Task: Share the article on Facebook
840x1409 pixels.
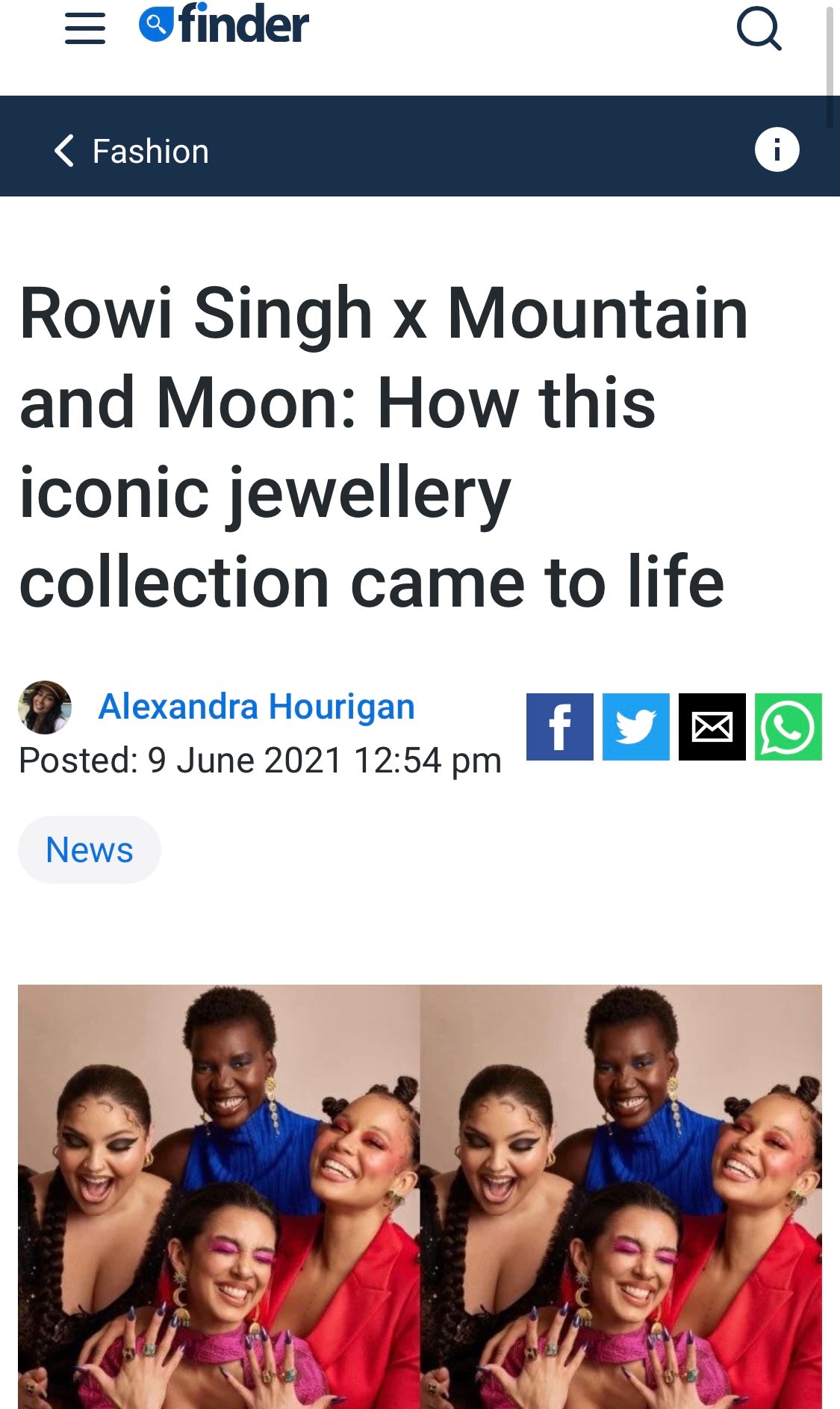Action: pyautogui.click(x=560, y=727)
